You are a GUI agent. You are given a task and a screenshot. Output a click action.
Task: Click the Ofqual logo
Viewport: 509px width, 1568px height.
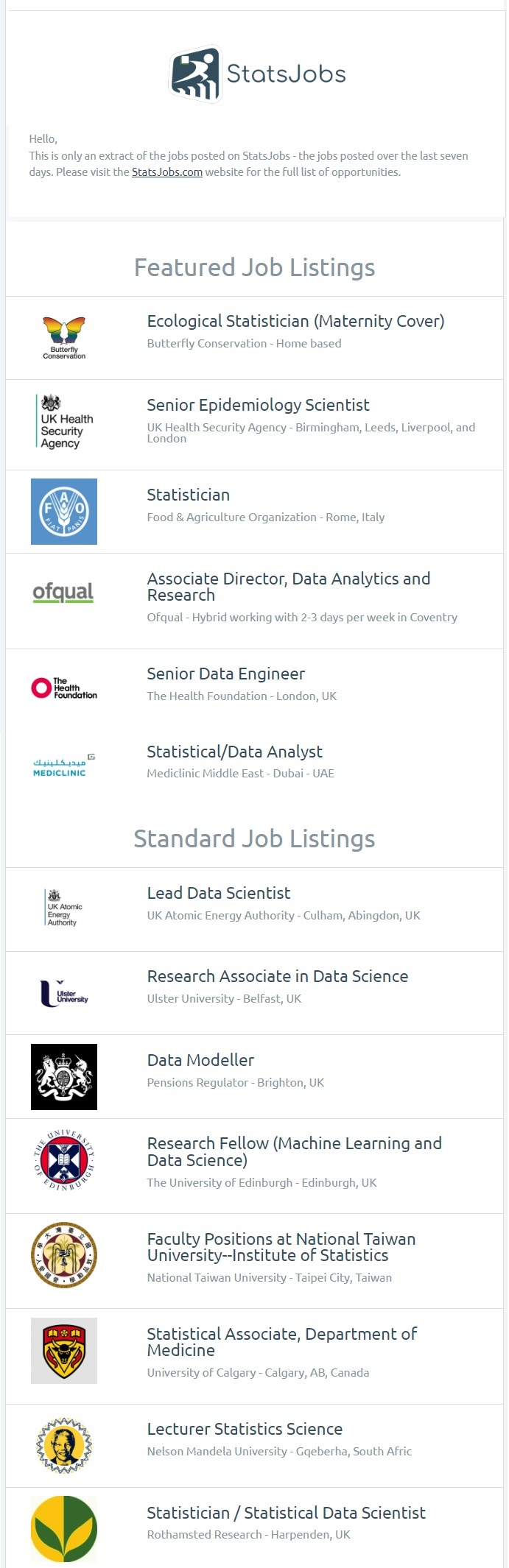[x=64, y=593]
